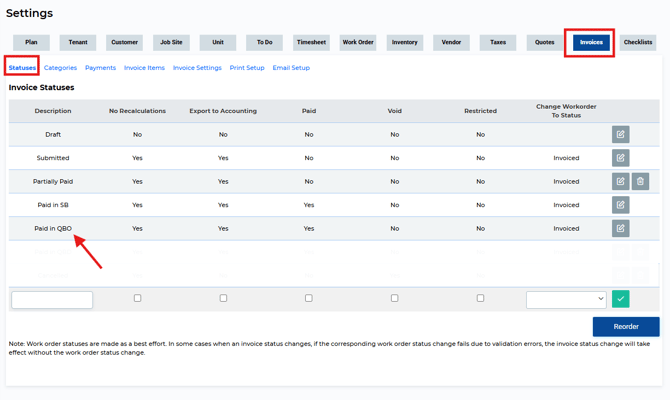Check Export to Accounting for new status
Viewport: 670px width, 400px height.
click(x=223, y=298)
